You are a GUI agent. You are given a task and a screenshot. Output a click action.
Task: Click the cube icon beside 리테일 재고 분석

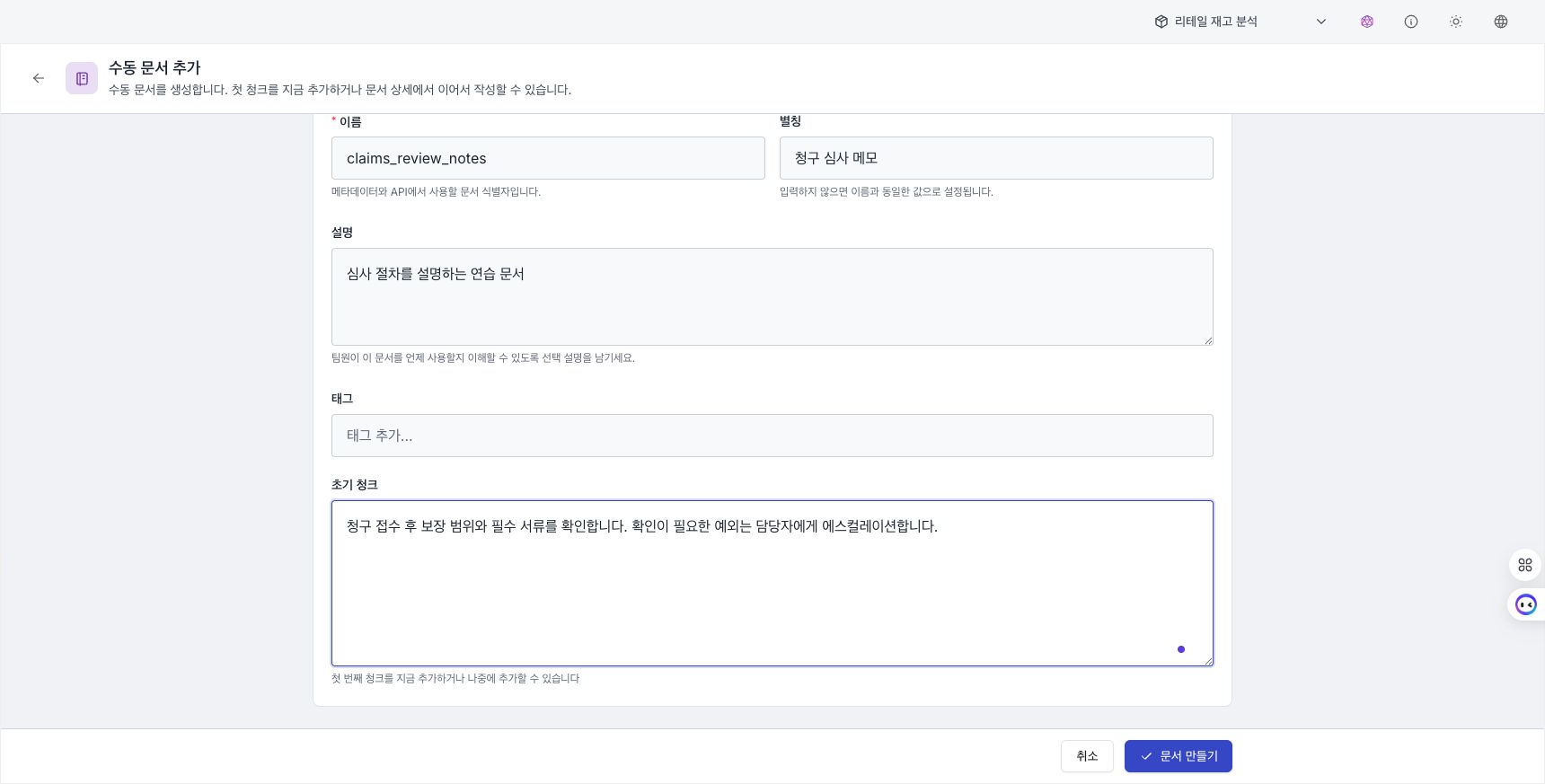pos(1161,22)
